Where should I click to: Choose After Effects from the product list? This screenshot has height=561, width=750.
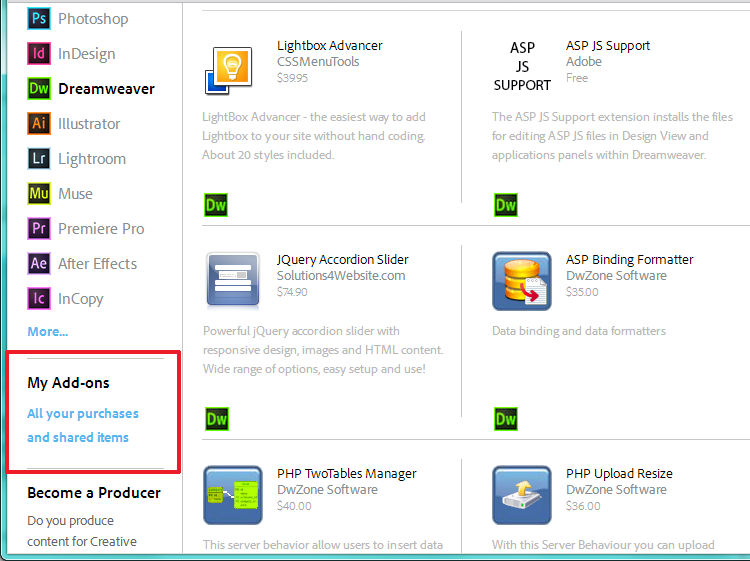tap(98, 264)
